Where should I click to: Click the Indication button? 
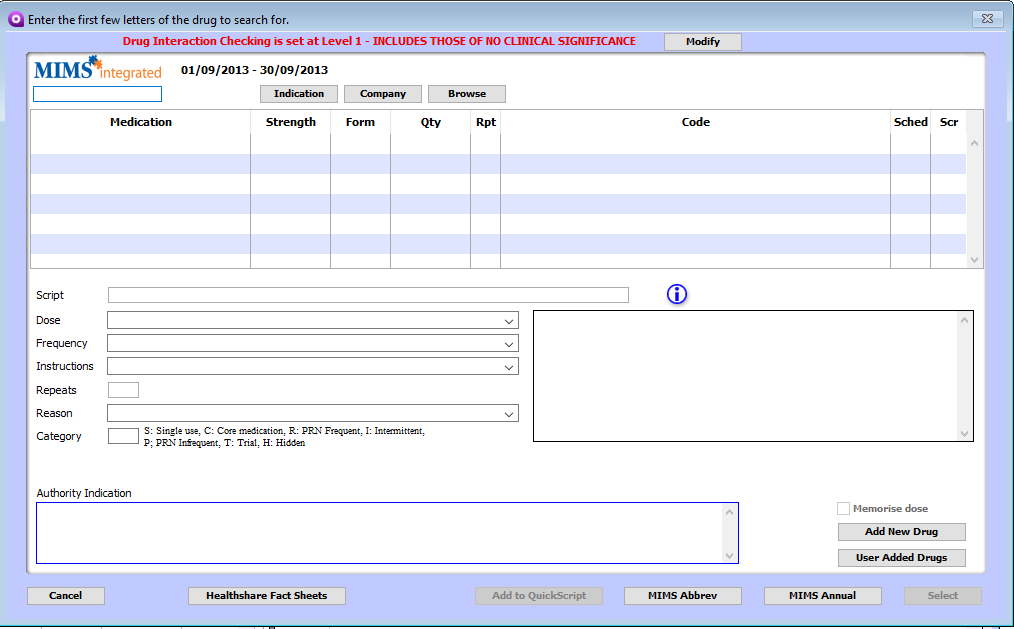point(298,93)
